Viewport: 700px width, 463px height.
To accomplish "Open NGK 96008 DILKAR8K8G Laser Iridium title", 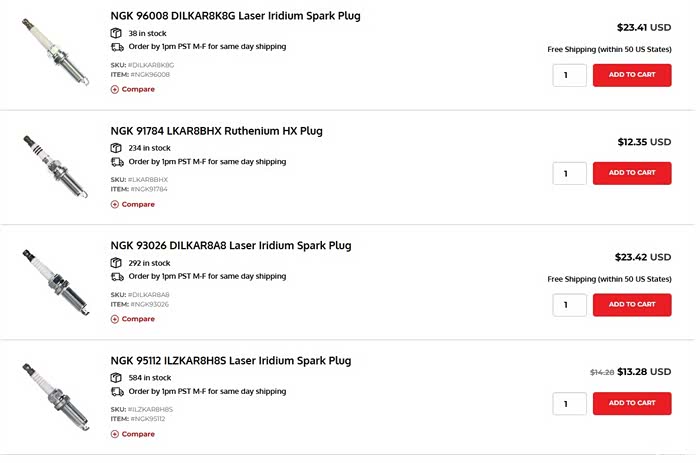I will coord(235,16).
